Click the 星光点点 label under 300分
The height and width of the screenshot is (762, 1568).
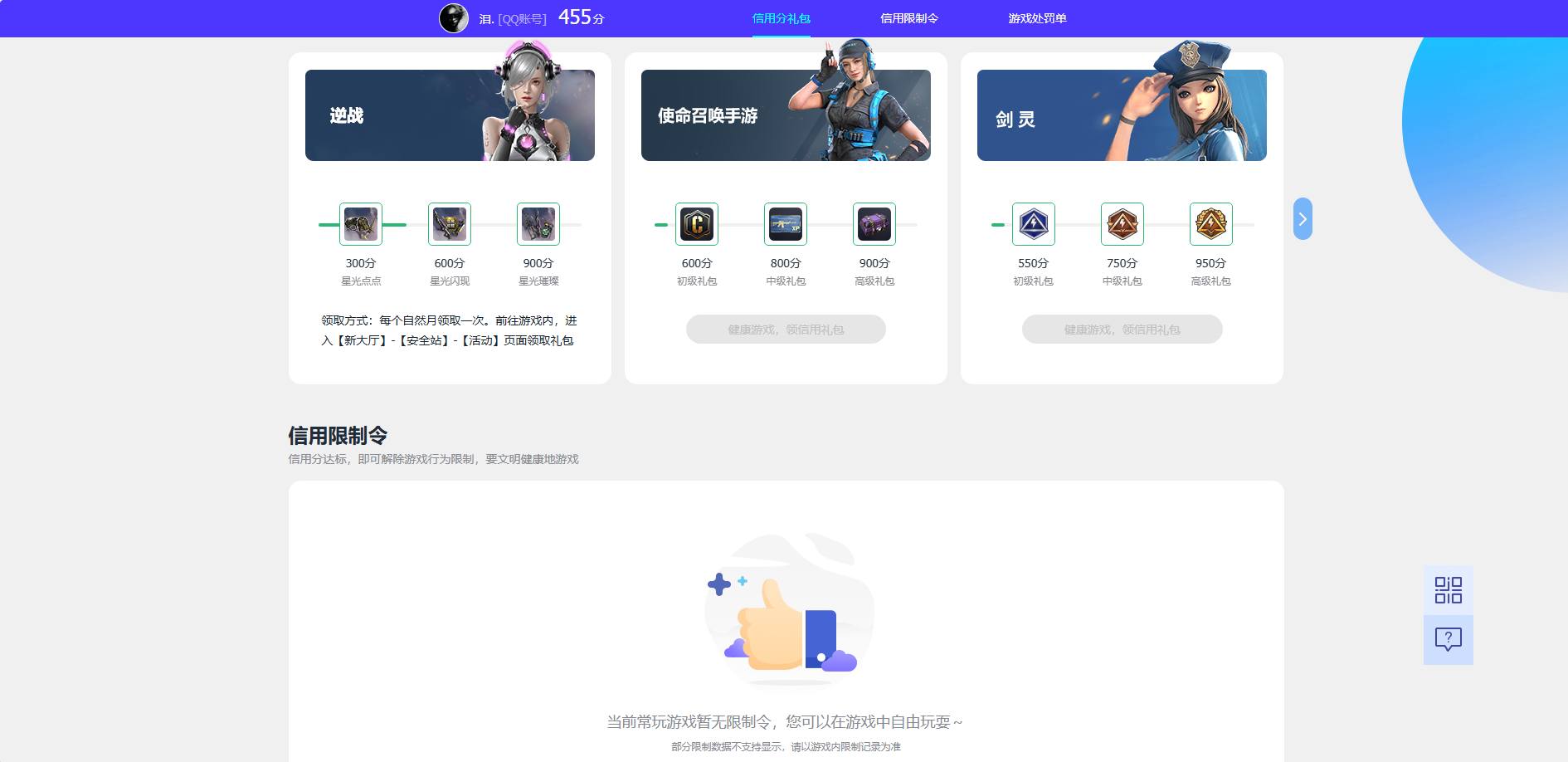361,281
